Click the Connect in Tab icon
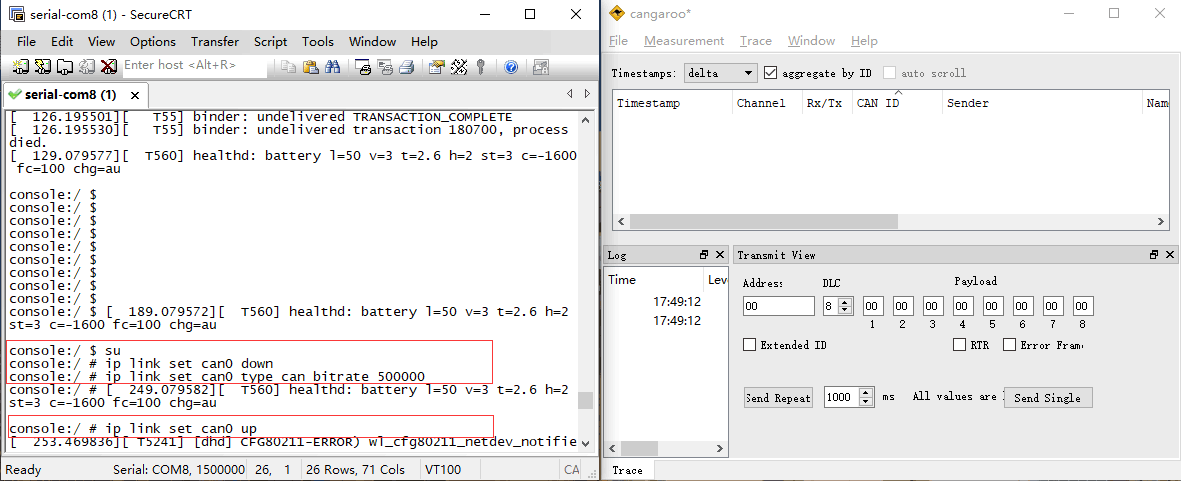This screenshot has height=481, width=1181. [x=65, y=67]
